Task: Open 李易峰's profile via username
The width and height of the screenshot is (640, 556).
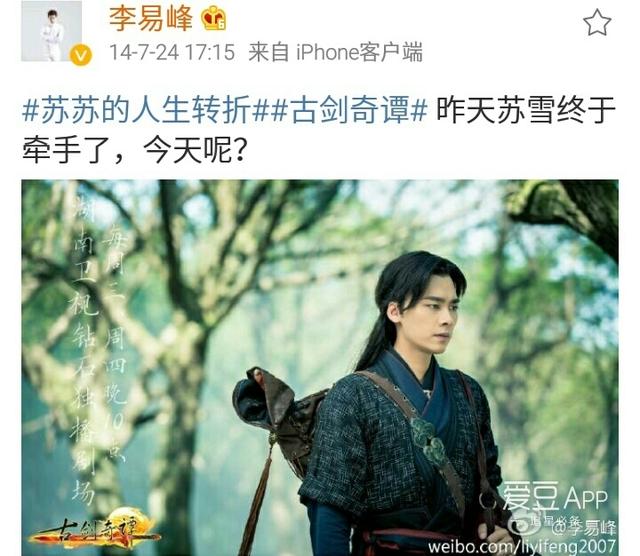Action: (x=151, y=19)
